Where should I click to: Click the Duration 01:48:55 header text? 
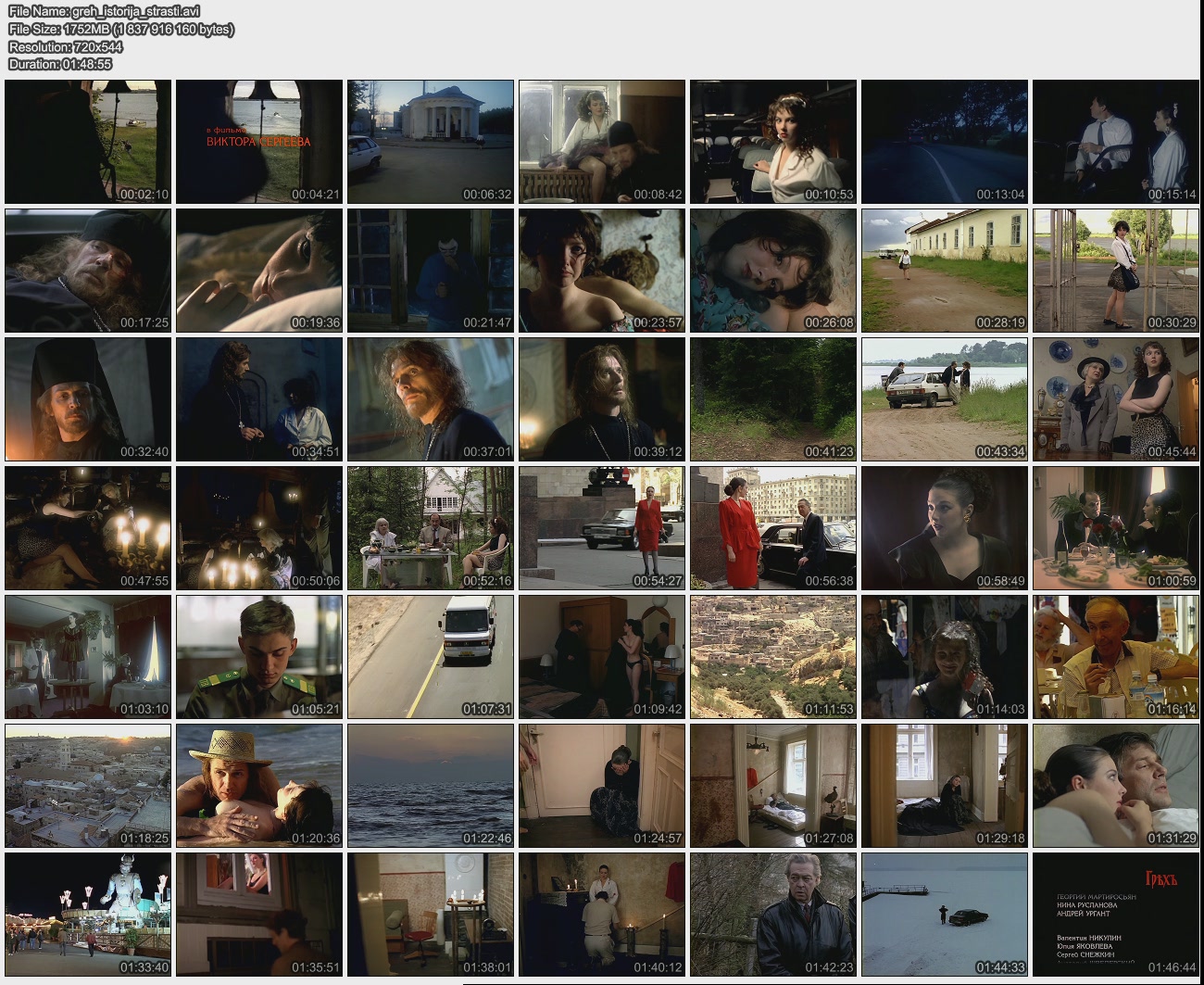point(60,64)
